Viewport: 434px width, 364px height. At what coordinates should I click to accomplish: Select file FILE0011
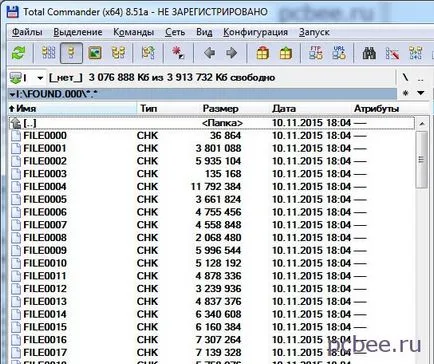(x=212, y=276)
